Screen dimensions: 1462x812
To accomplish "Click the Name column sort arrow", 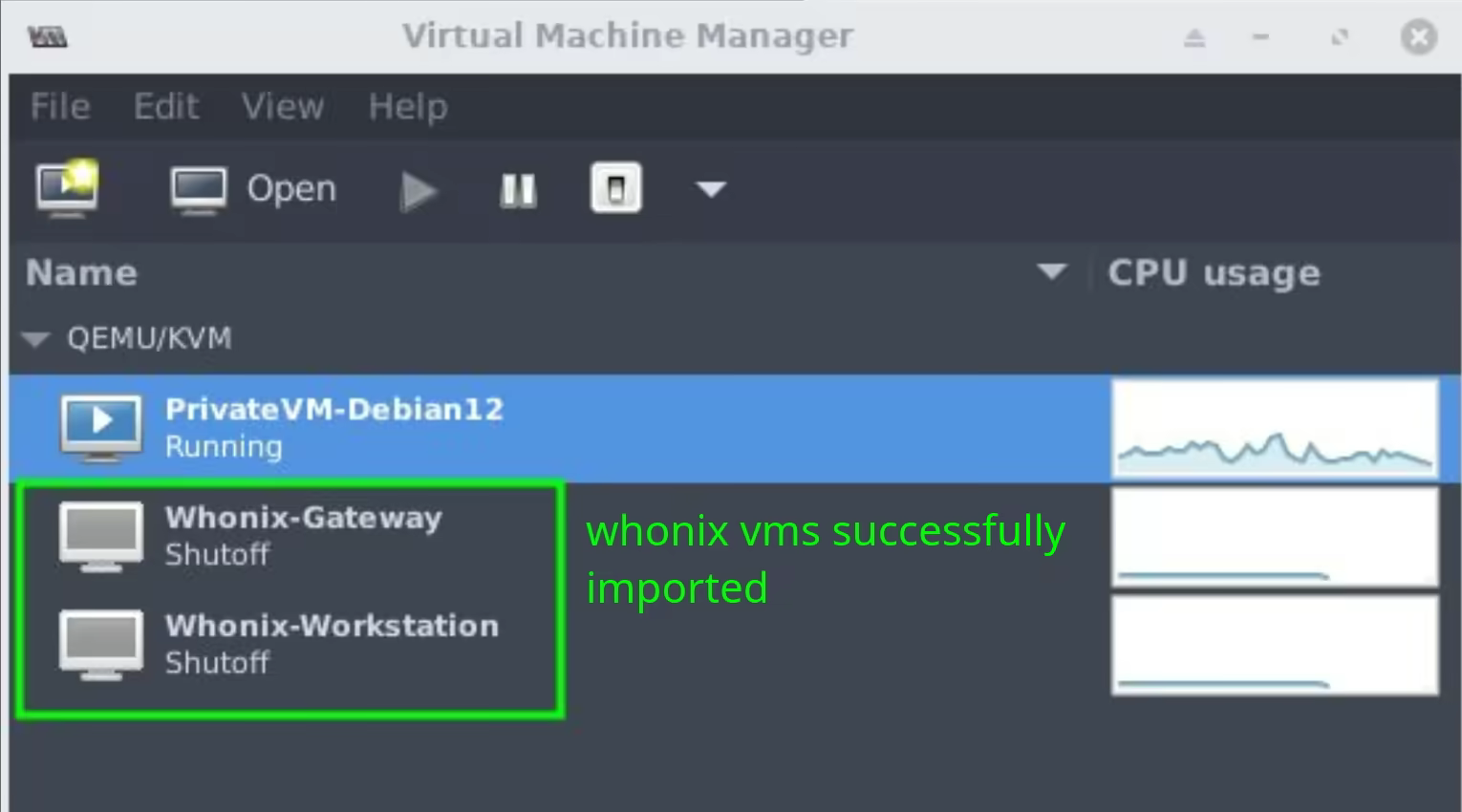I will click(1051, 273).
